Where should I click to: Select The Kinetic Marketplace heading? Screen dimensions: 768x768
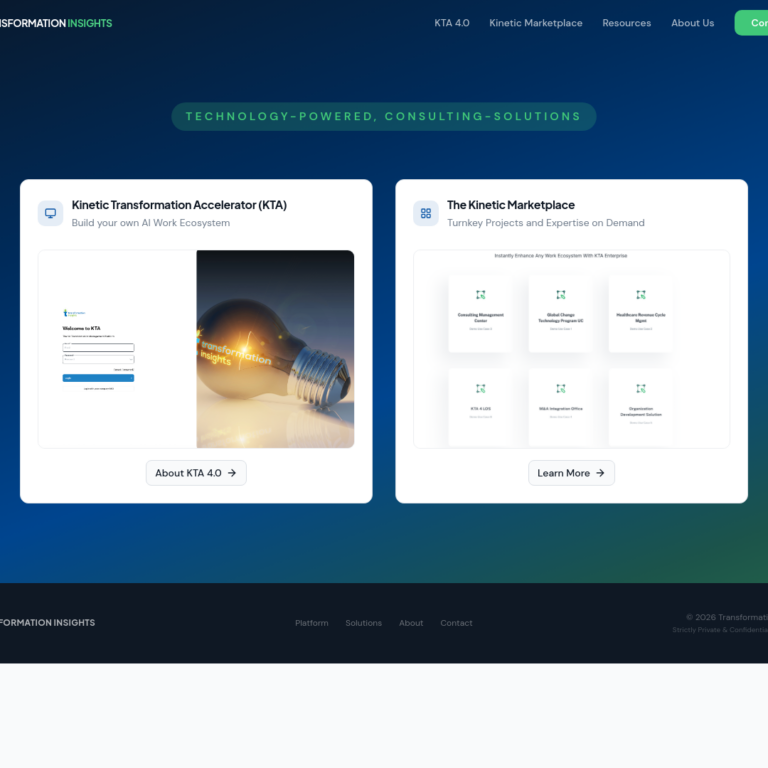[510, 205]
